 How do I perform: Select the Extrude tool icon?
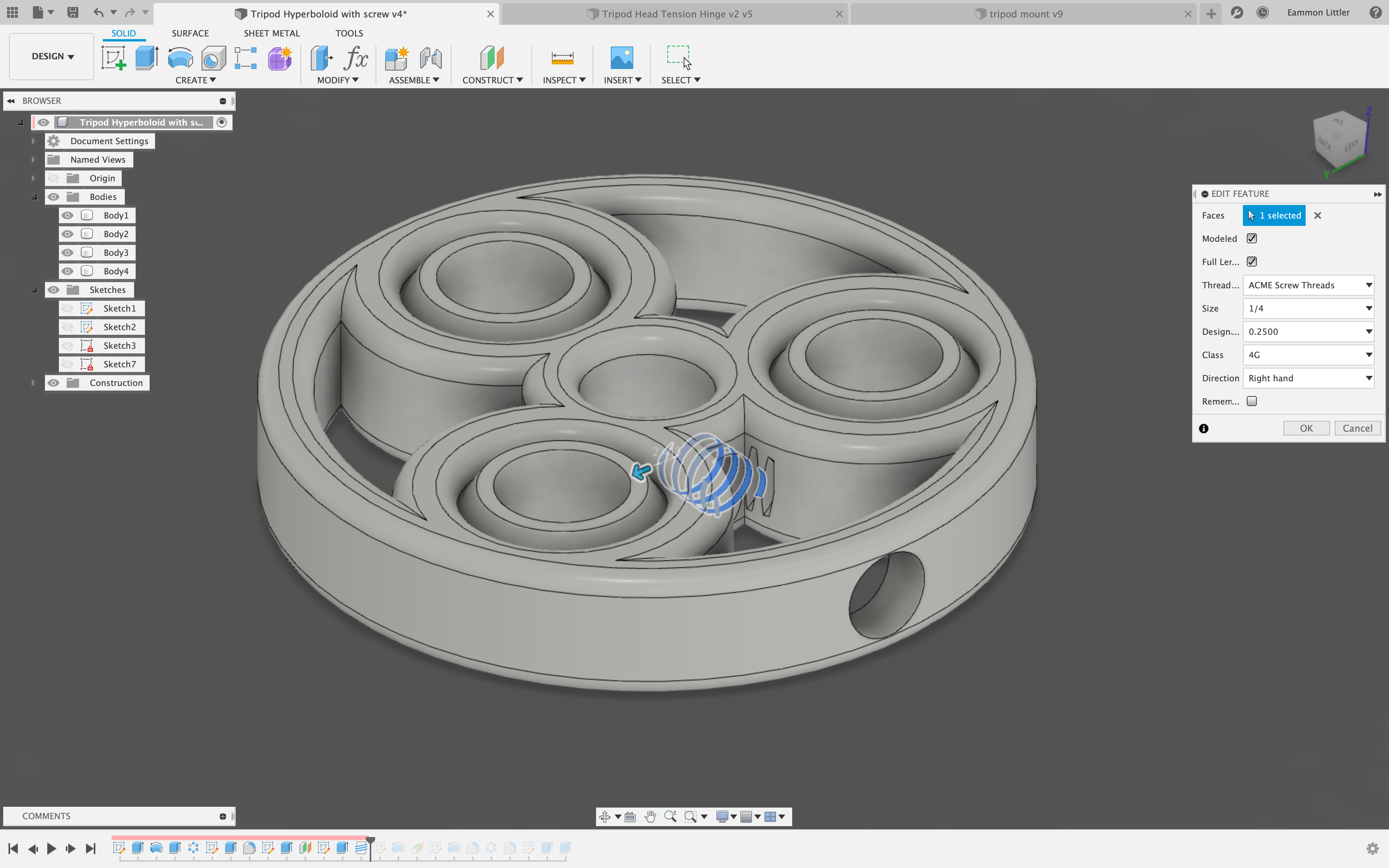coord(146,57)
